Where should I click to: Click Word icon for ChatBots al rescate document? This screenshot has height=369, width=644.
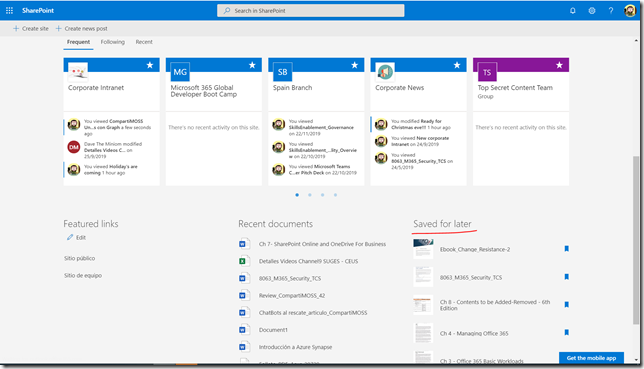tap(244, 312)
